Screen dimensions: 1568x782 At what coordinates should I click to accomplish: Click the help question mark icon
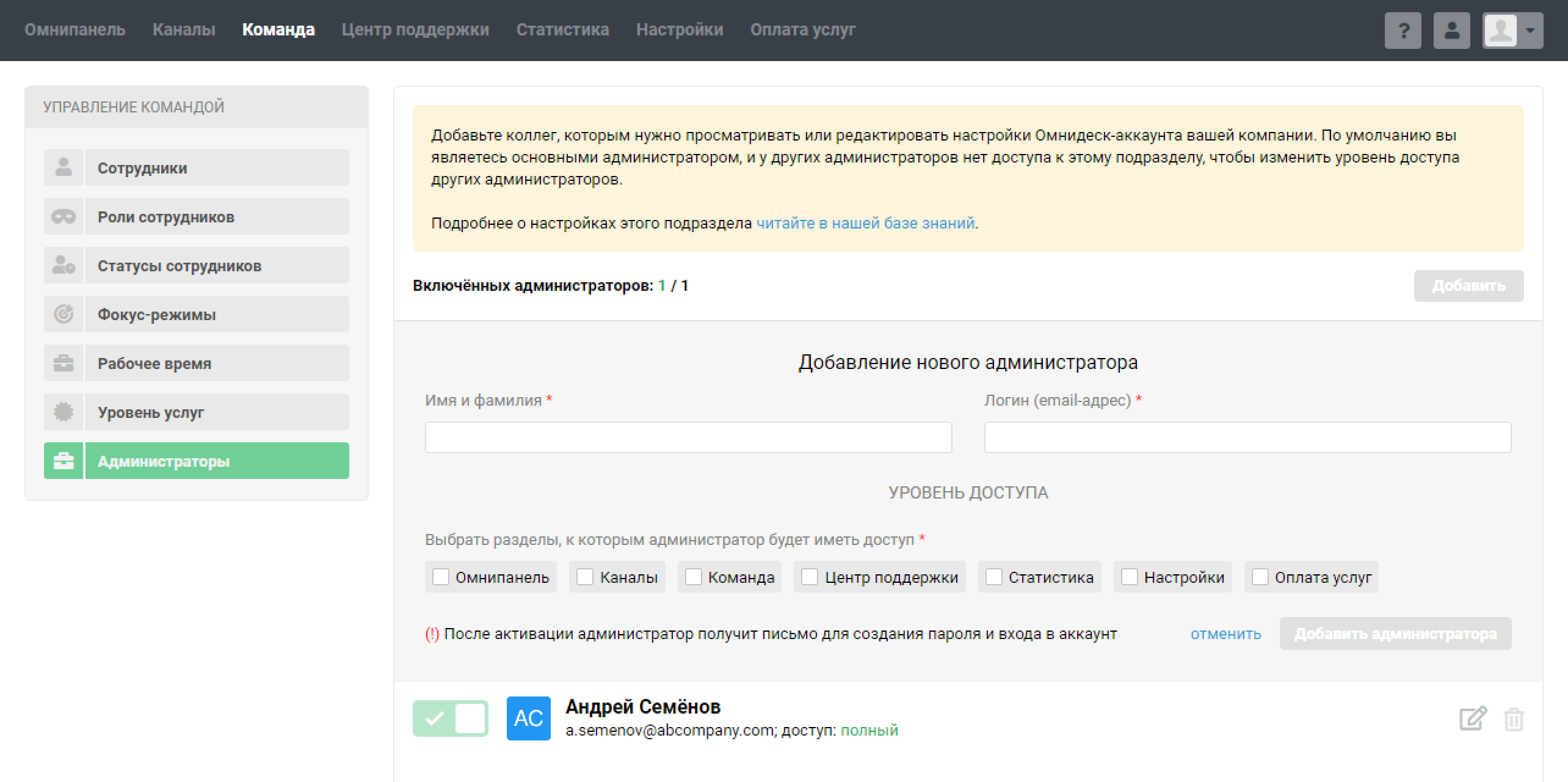tap(1403, 31)
